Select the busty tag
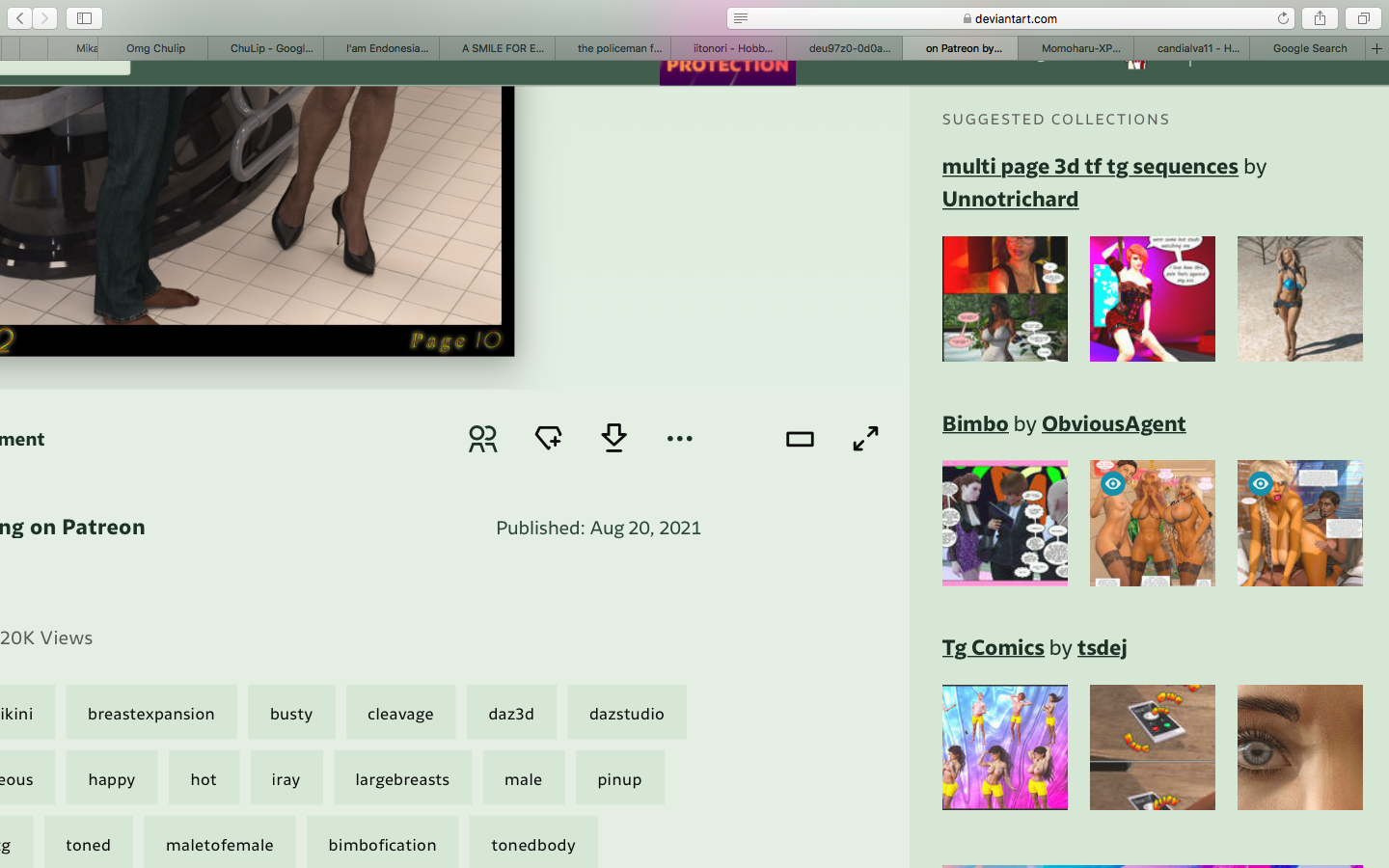Viewport: 1389px width, 868px height. pos(291,713)
